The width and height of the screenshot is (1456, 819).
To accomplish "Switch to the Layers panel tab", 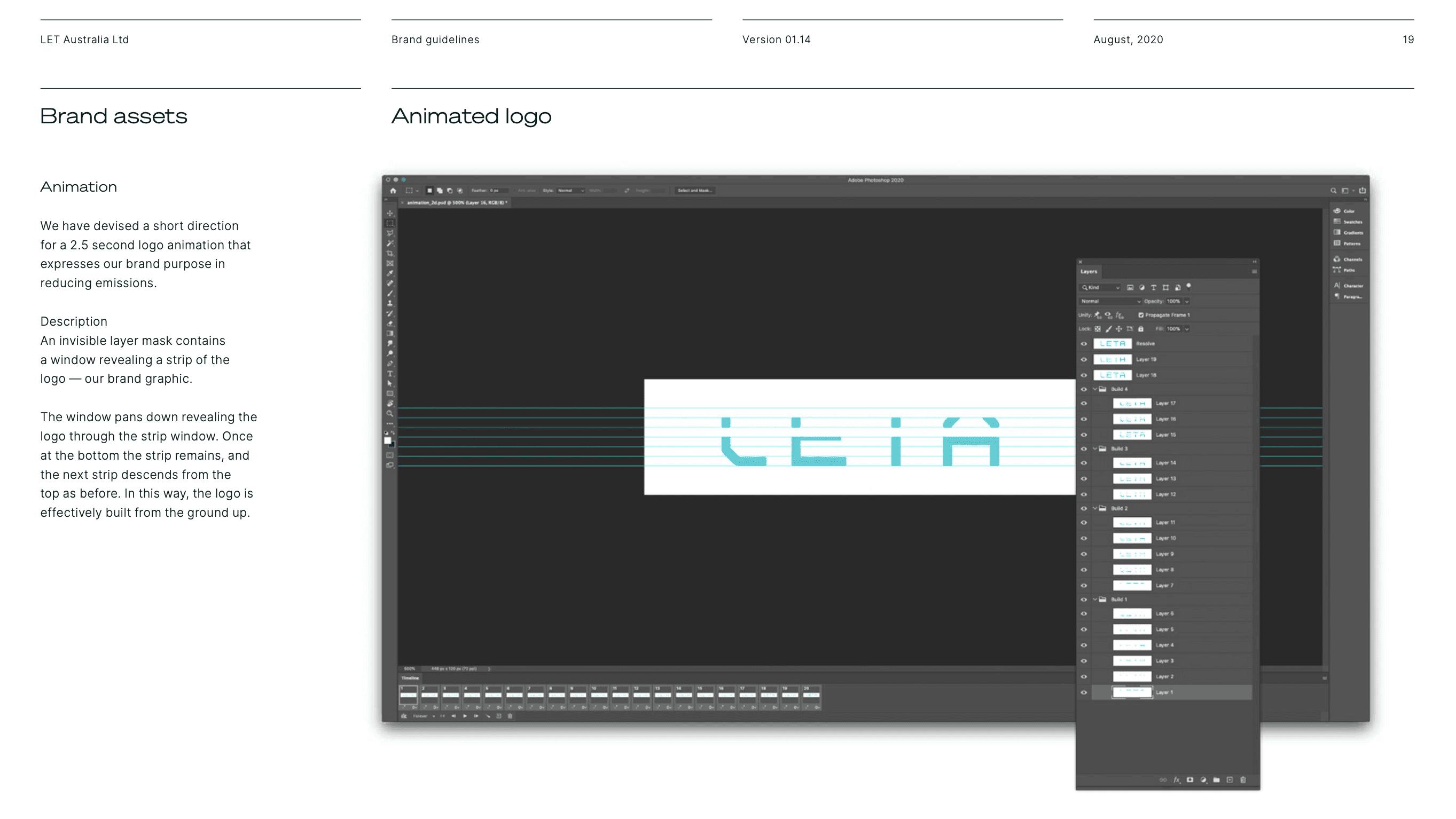I will click(1089, 272).
